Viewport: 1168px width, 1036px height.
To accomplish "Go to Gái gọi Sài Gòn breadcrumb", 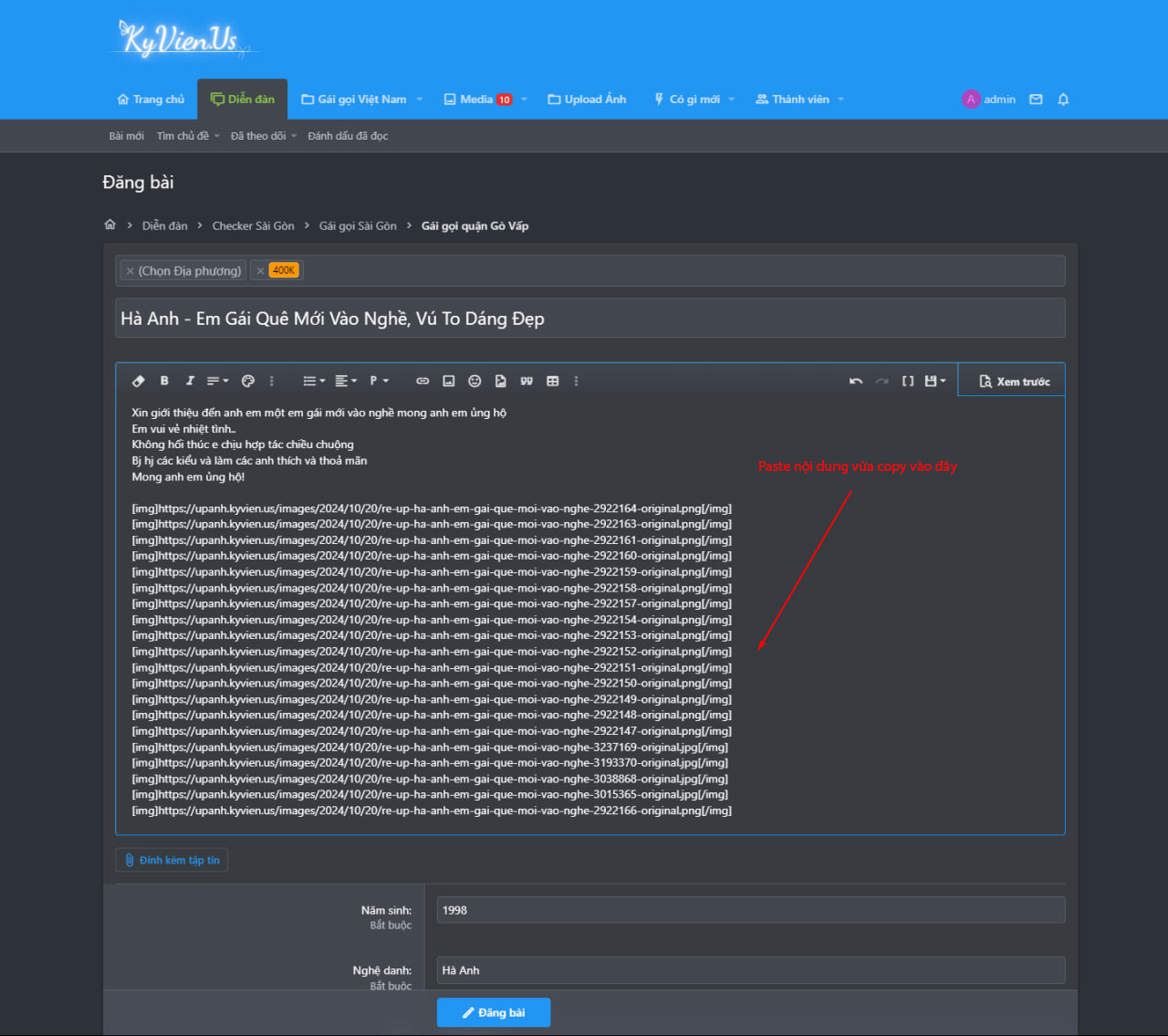I will [358, 225].
